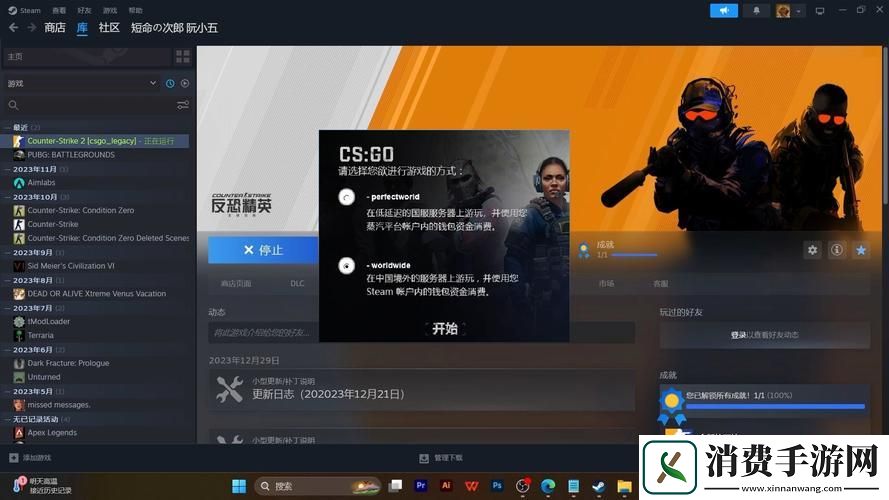Open the Steam logo menu
Screen dimensions: 889x500
[24, 10]
